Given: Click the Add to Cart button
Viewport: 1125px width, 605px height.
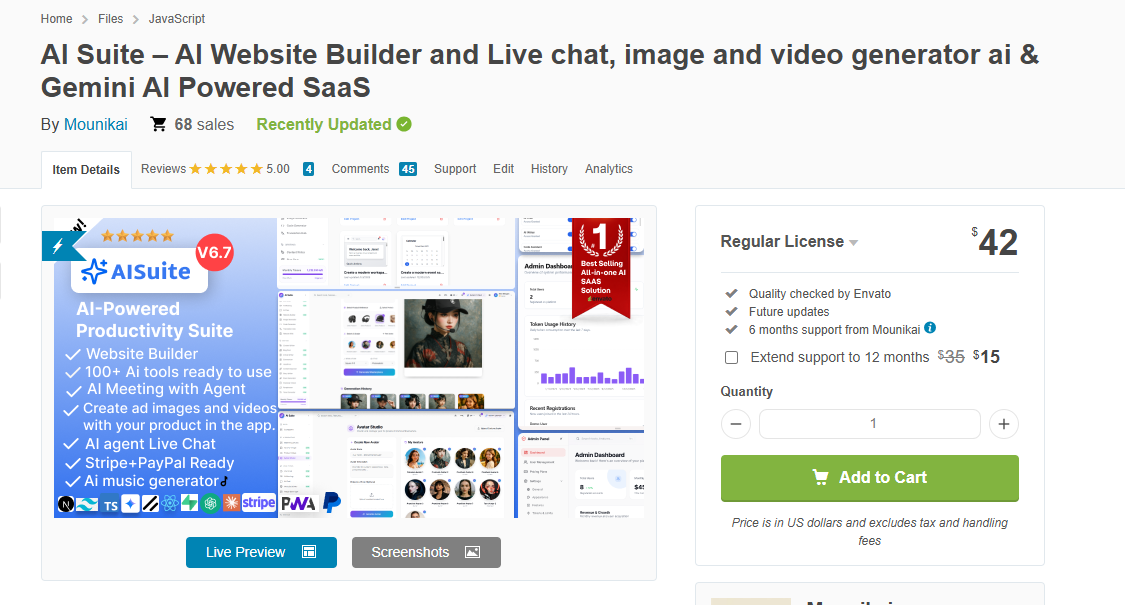Looking at the screenshot, I should [x=870, y=478].
